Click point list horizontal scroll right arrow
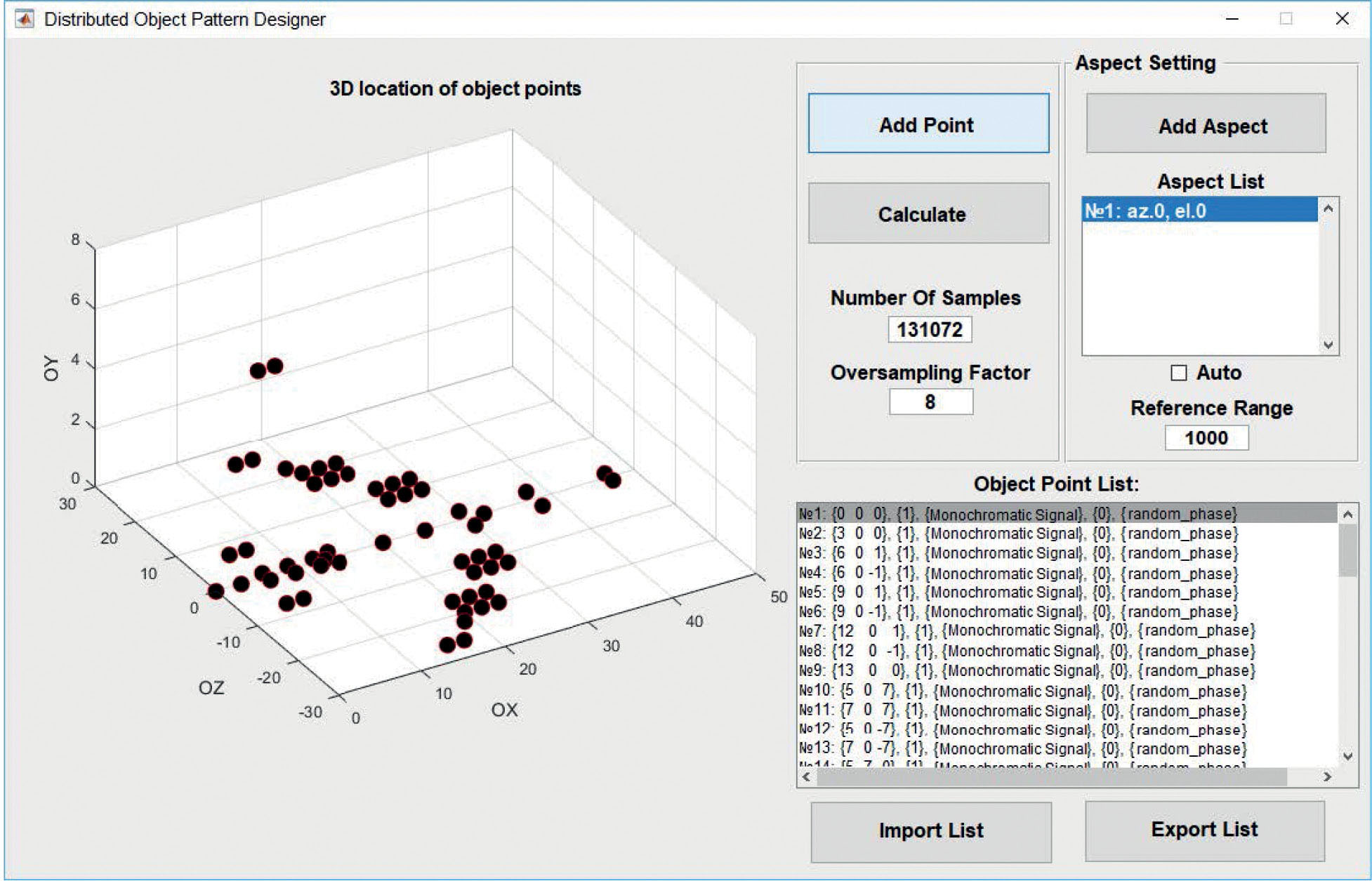This screenshot has width=1372, height=881. pos(1326,776)
